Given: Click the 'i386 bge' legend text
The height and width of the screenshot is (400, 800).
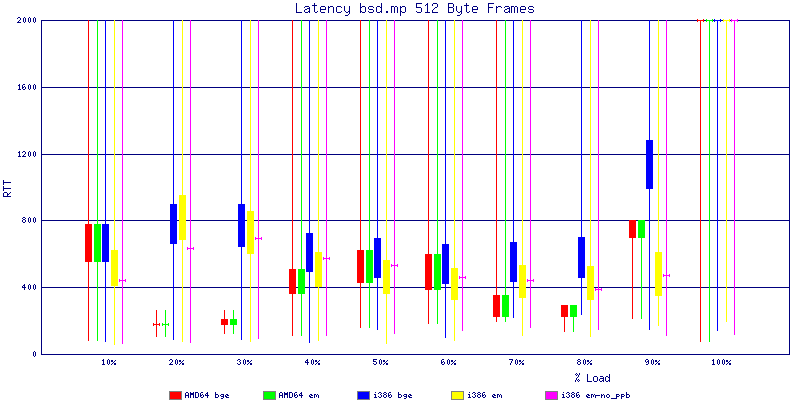Looking at the screenshot, I should (x=392, y=395).
